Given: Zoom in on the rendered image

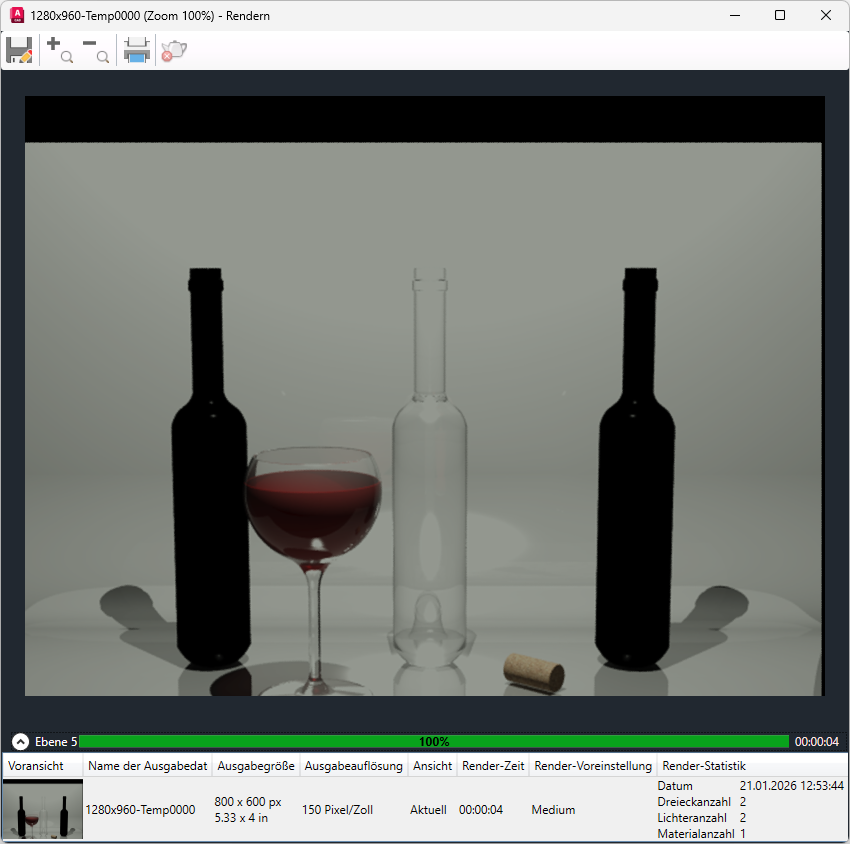Looking at the screenshot, I should [x=60, y=50].
